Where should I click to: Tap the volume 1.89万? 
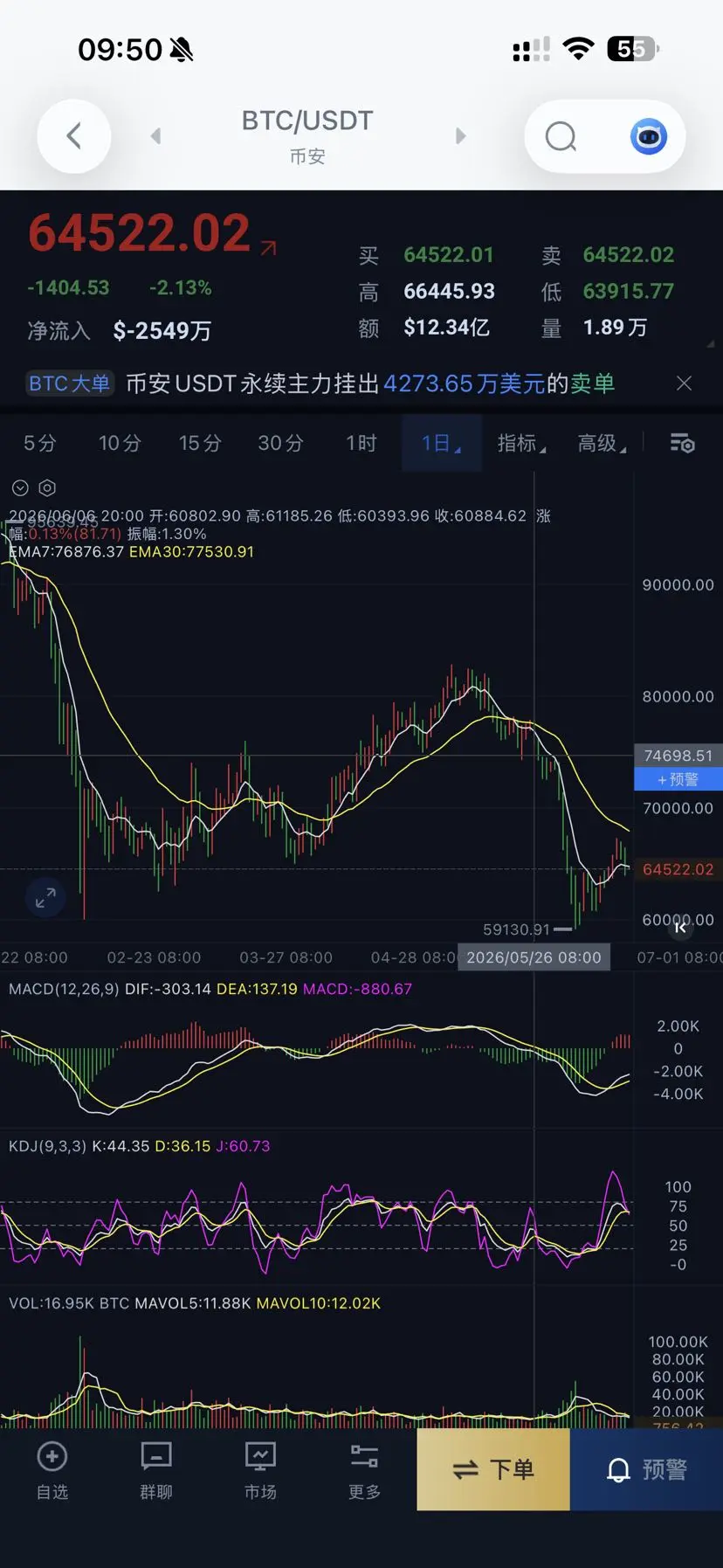pyautogui.click(x=616, y=328)
